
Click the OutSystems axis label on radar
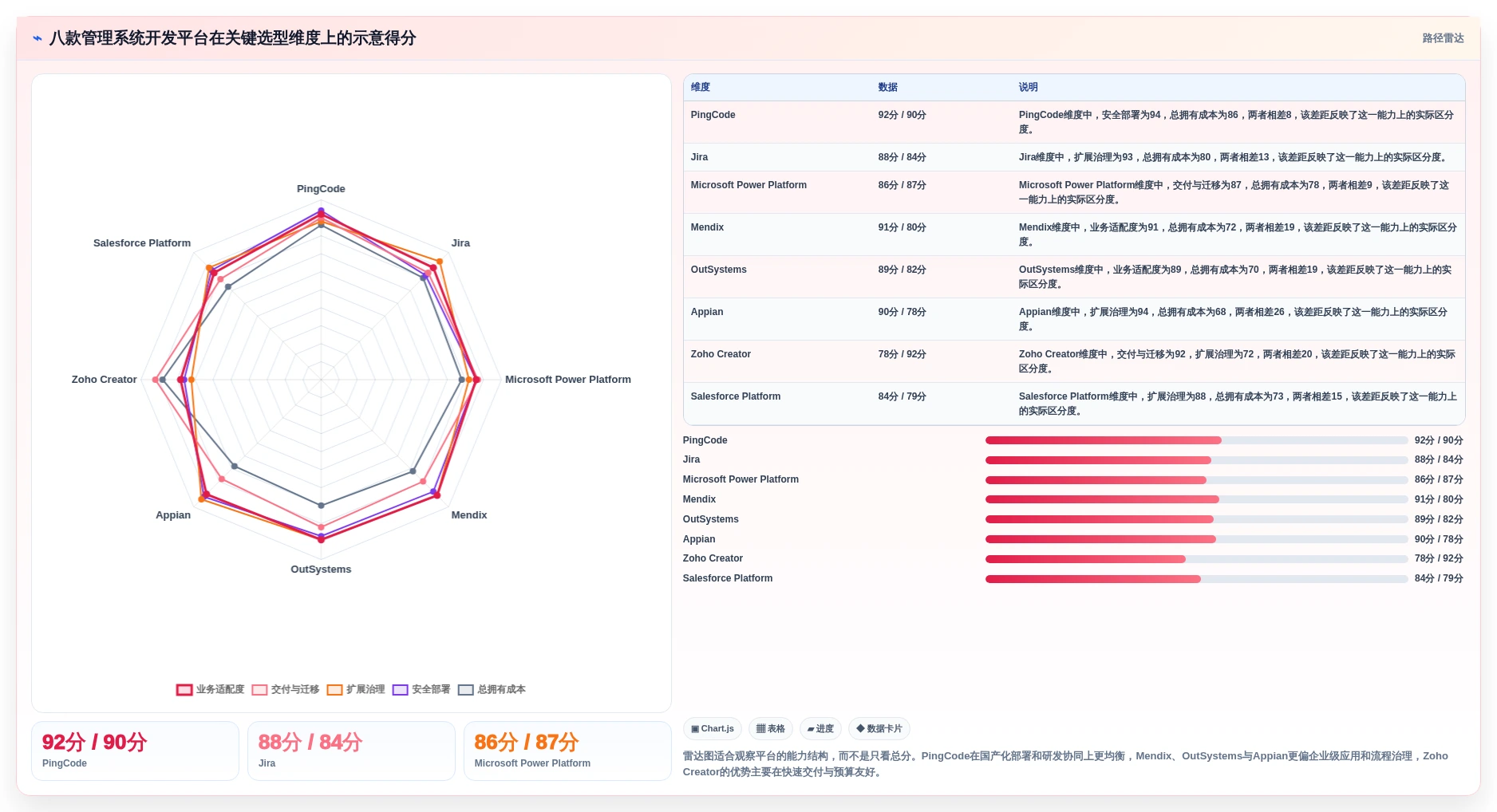click(x=321, y=570)
